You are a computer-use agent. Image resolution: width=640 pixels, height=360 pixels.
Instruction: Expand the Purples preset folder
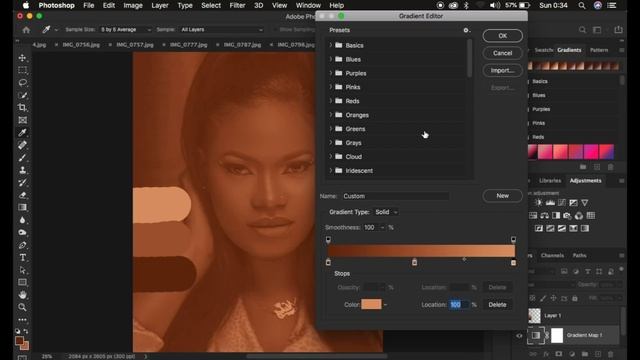331,73
